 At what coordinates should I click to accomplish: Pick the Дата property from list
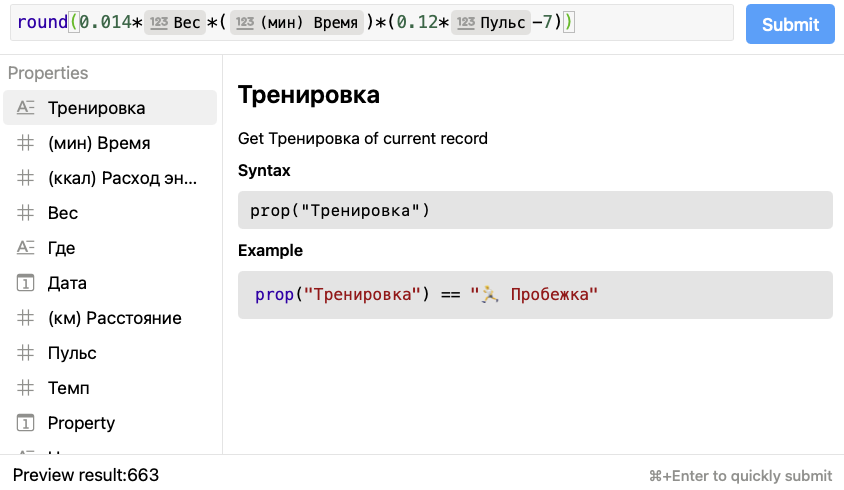(67, 283)
